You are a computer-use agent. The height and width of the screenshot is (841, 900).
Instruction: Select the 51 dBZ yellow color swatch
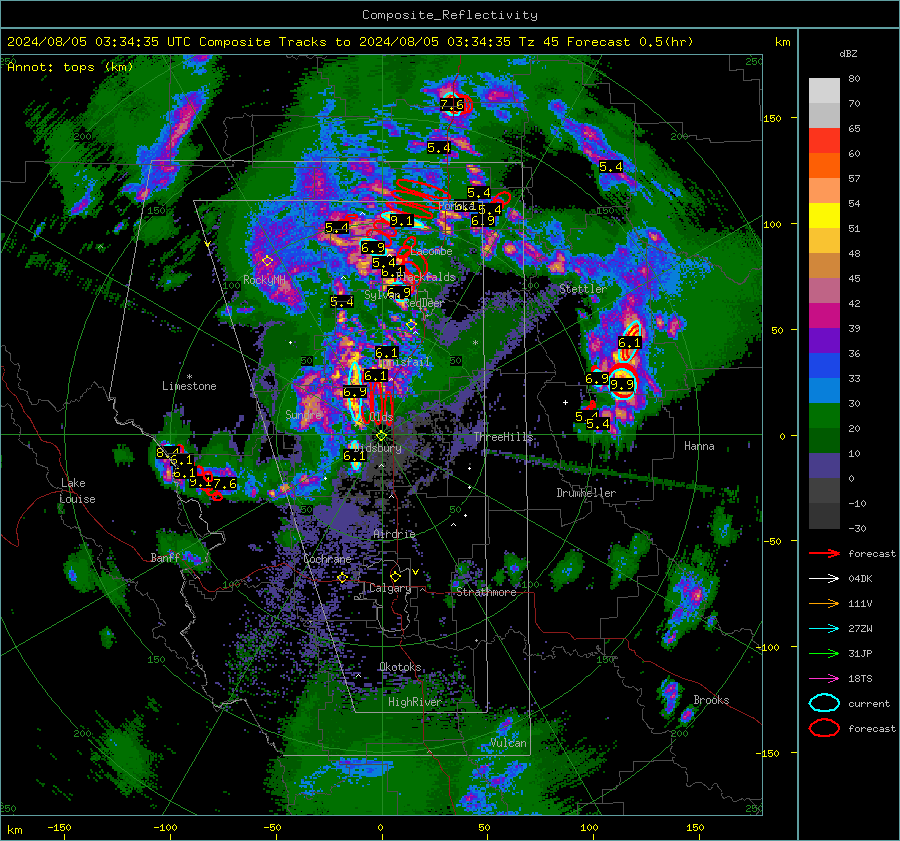click(x=824, y=215)
